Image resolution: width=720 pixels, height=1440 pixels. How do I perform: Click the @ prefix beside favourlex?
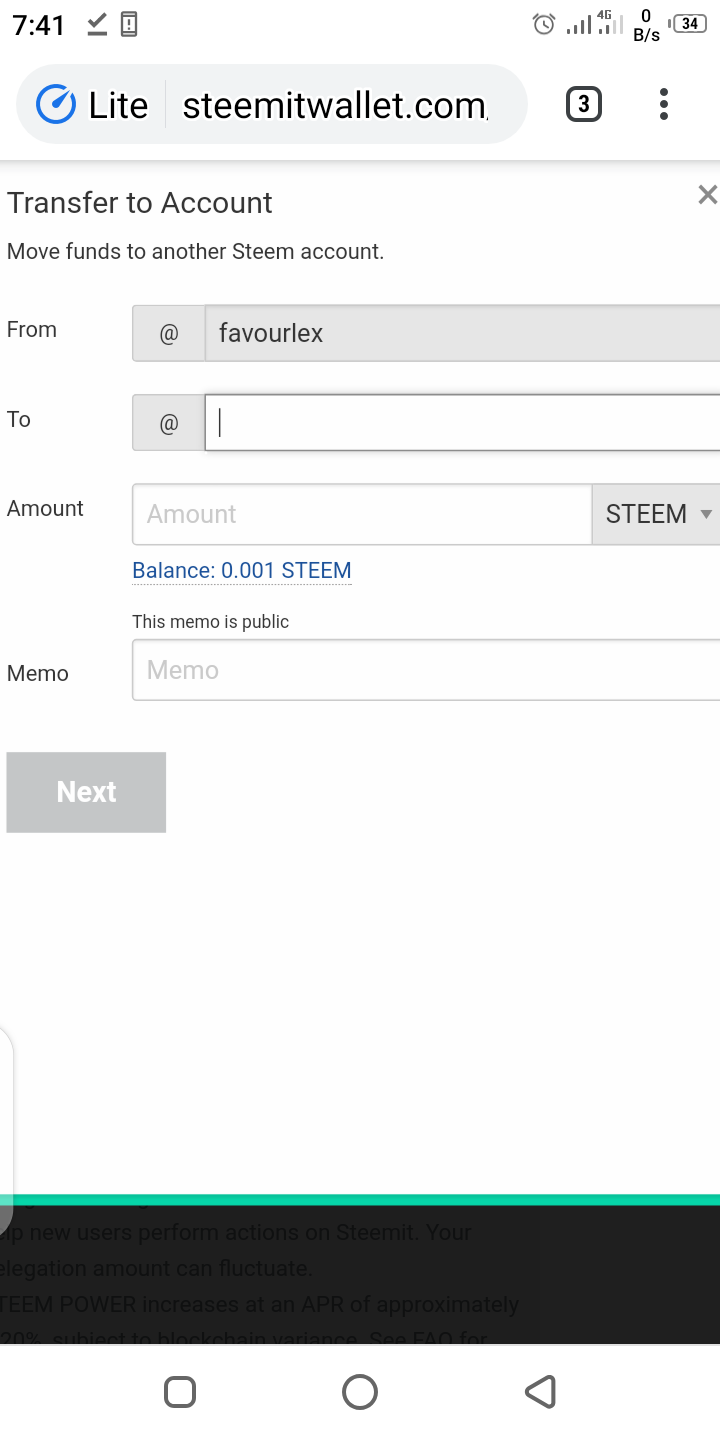(x=168, y=333)
